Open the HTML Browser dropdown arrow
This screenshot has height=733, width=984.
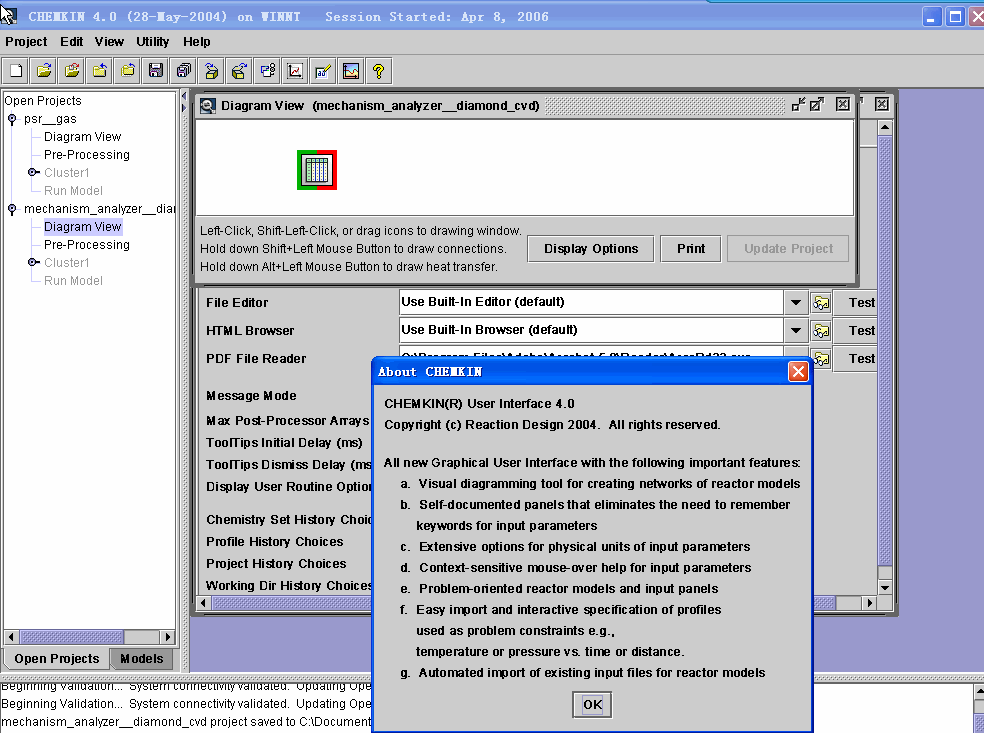pyautogui.click(x=795, y=330)
